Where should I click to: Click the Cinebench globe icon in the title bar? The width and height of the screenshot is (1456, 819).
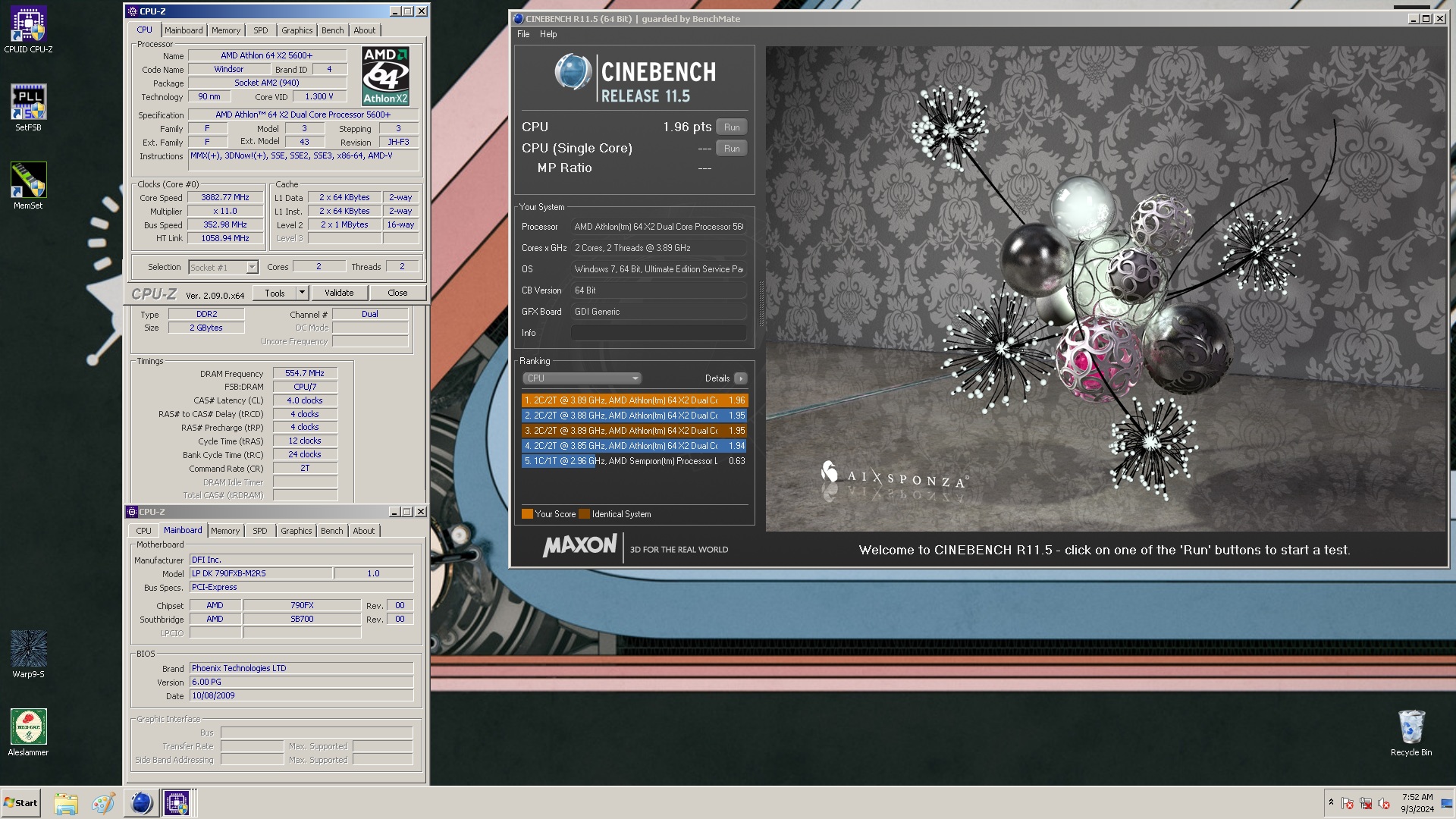point(519,19)
